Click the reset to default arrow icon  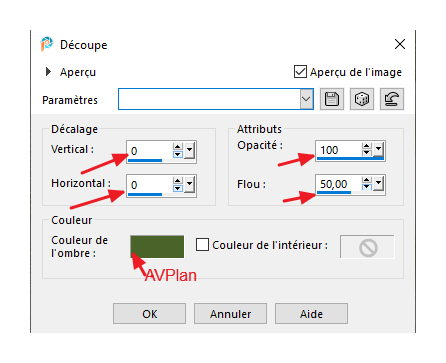click(392, 99)
